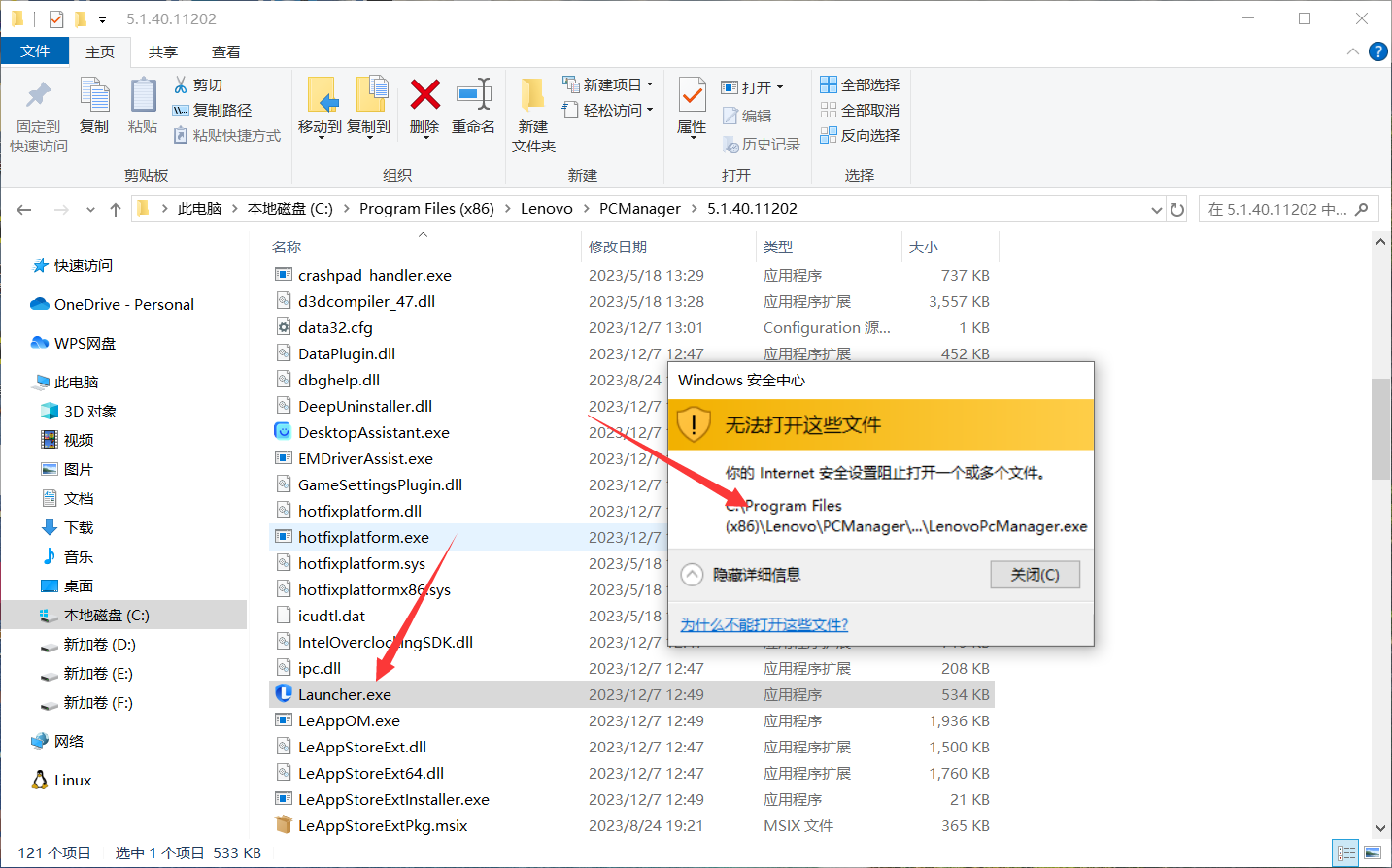
Task: Open the Copy to (复制到) tool
Action: pos(369,107)
